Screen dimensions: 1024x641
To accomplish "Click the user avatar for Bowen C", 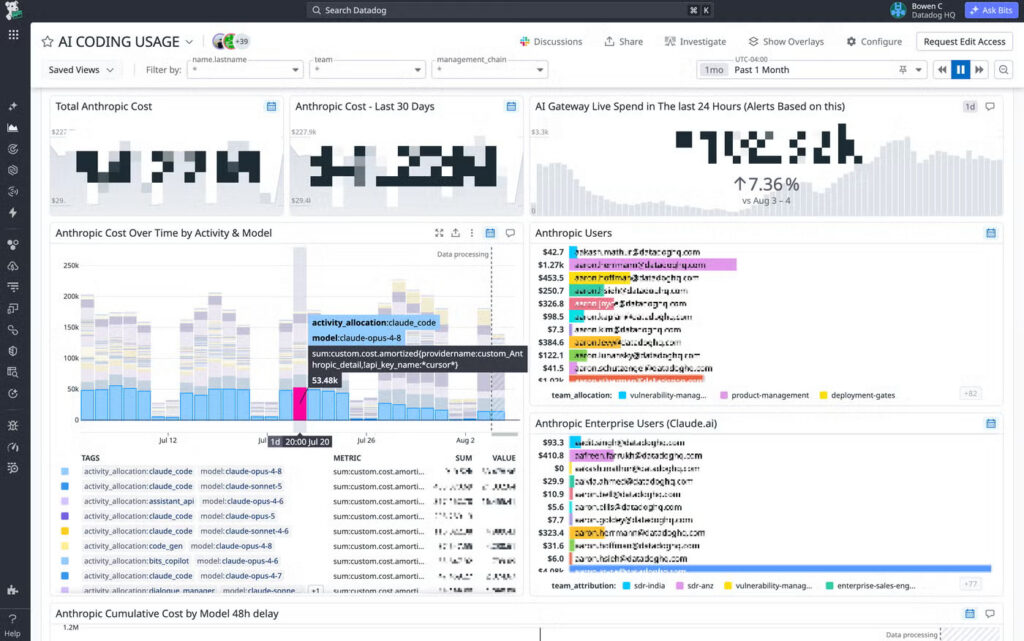I will (x=899, y=10).
